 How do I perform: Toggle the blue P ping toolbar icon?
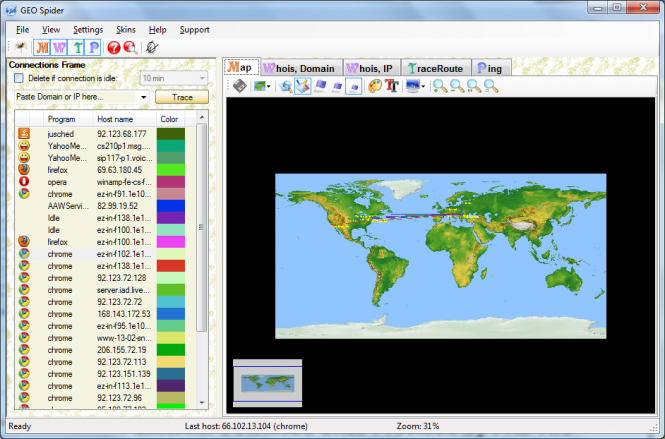point(93,47)
